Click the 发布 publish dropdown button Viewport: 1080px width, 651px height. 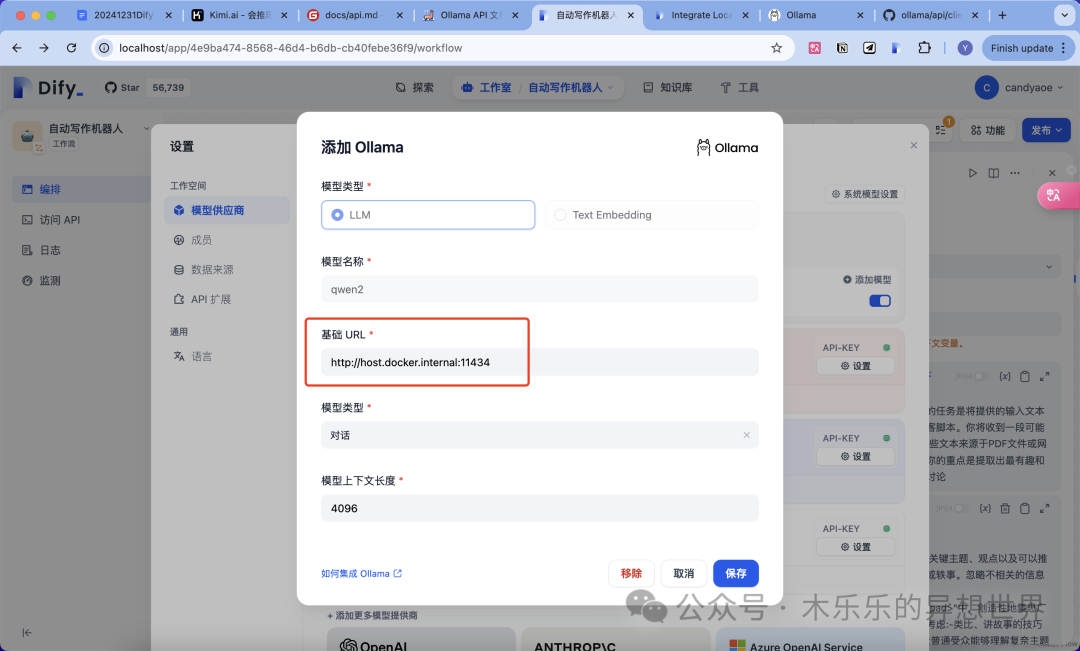(1046, 130)
